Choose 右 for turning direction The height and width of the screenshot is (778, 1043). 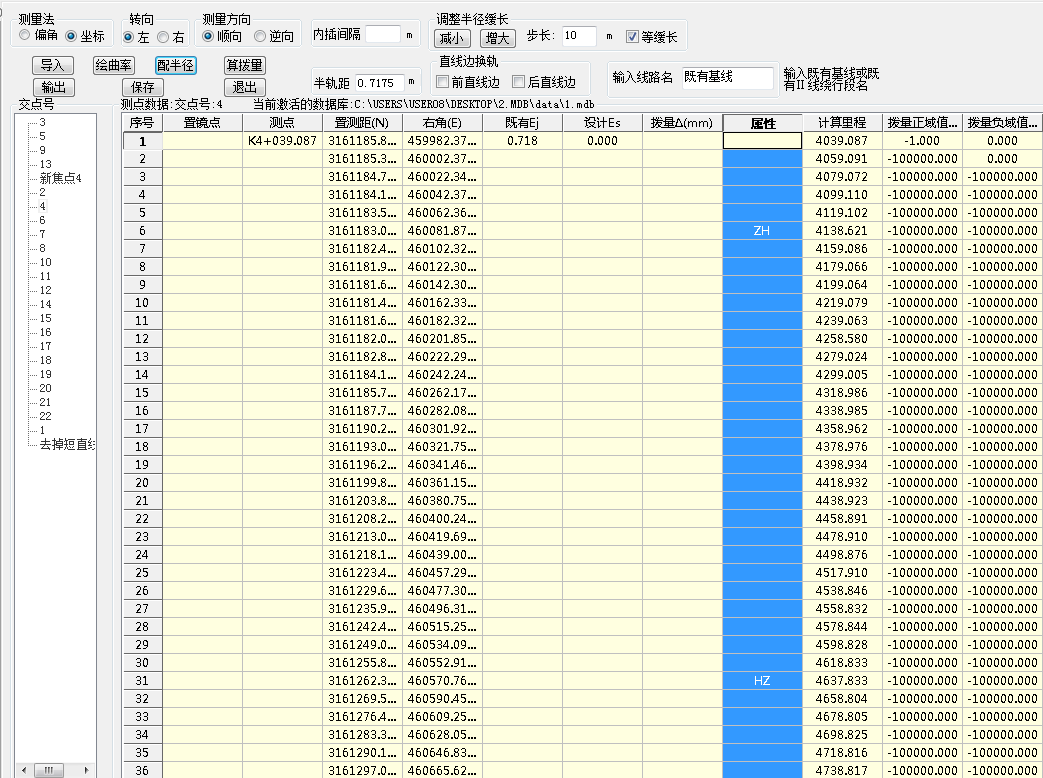[163, 37]
